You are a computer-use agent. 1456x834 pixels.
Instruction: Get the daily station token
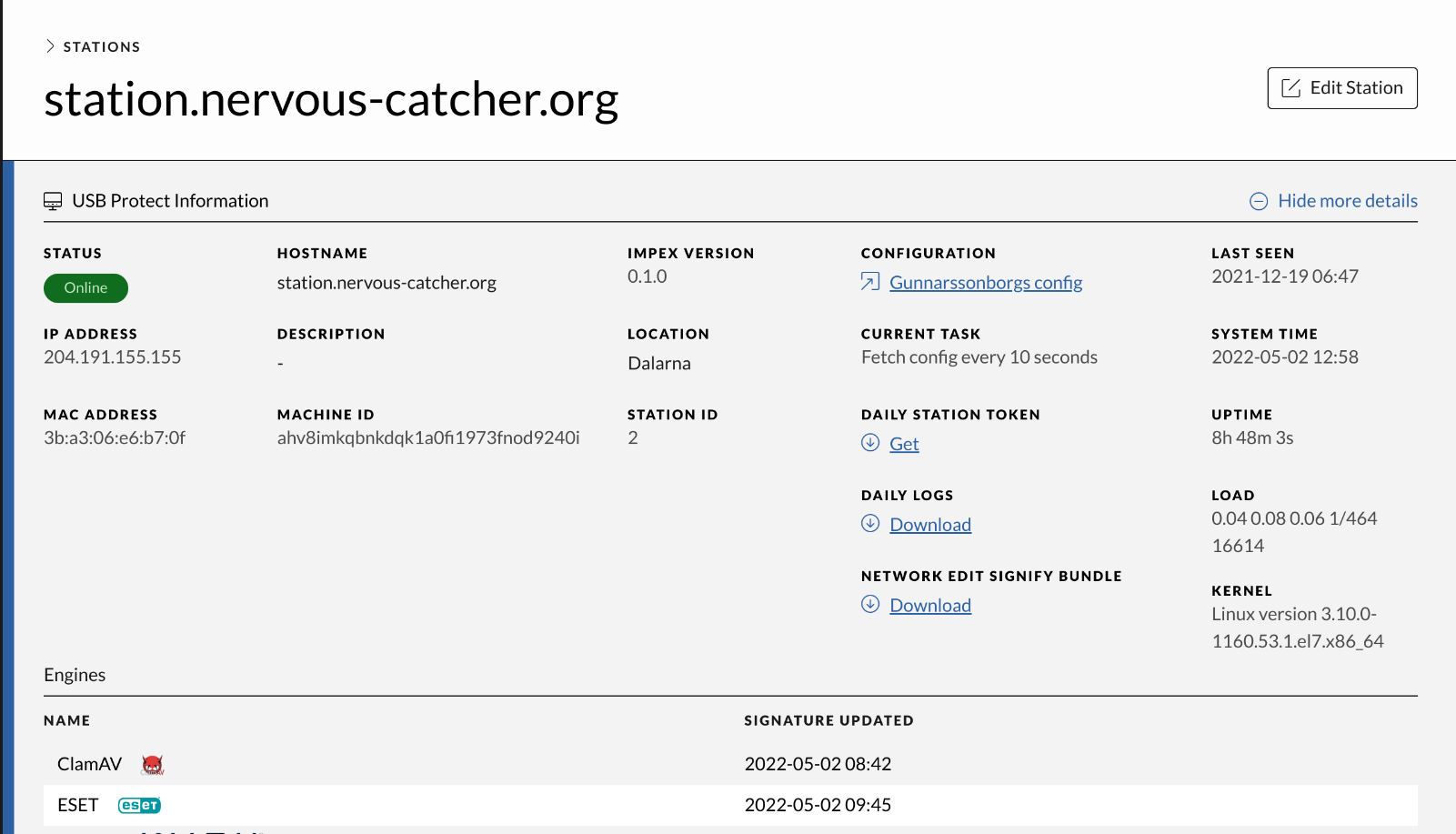click(904, 444)
